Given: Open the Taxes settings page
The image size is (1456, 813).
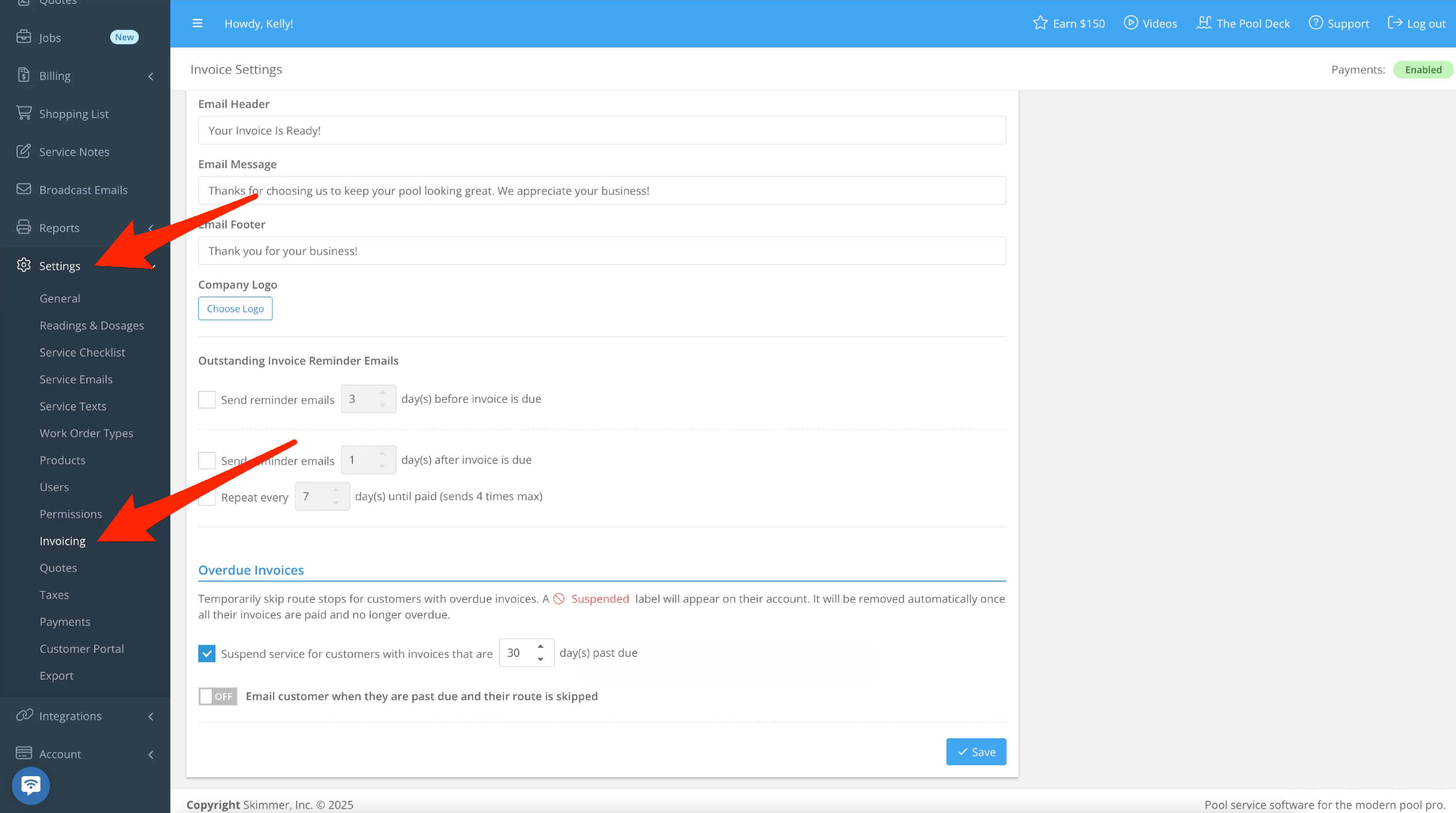Looking at the screenshot, I should coord(54,594).
